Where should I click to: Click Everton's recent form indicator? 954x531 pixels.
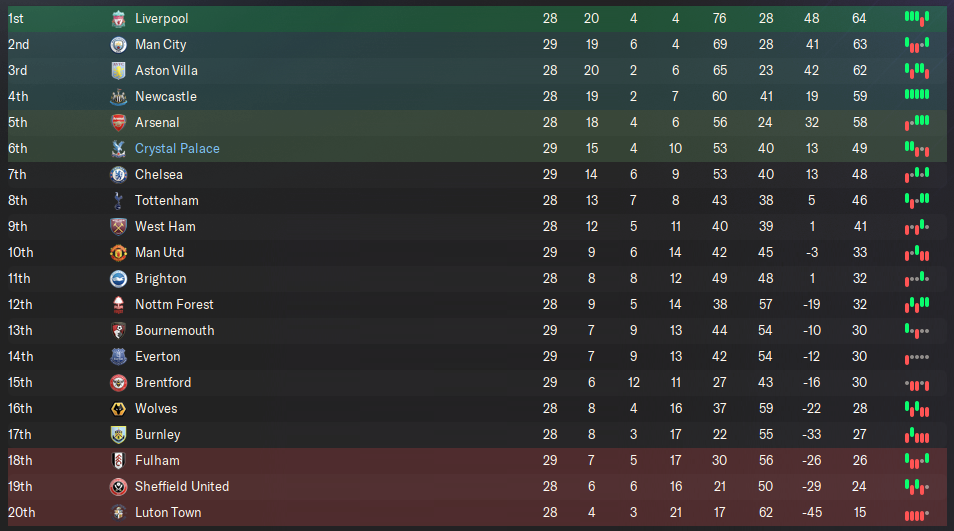click(917, 358)
